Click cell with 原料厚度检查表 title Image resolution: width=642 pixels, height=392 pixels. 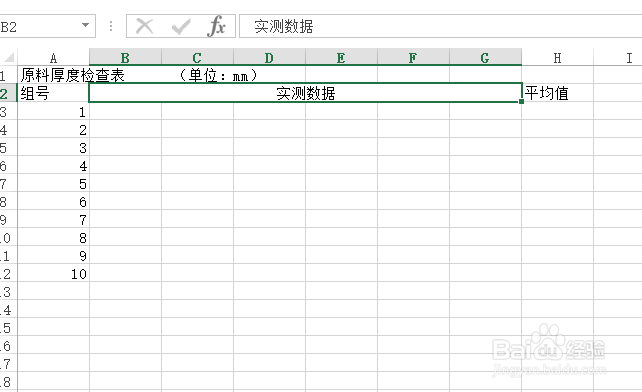54,75
